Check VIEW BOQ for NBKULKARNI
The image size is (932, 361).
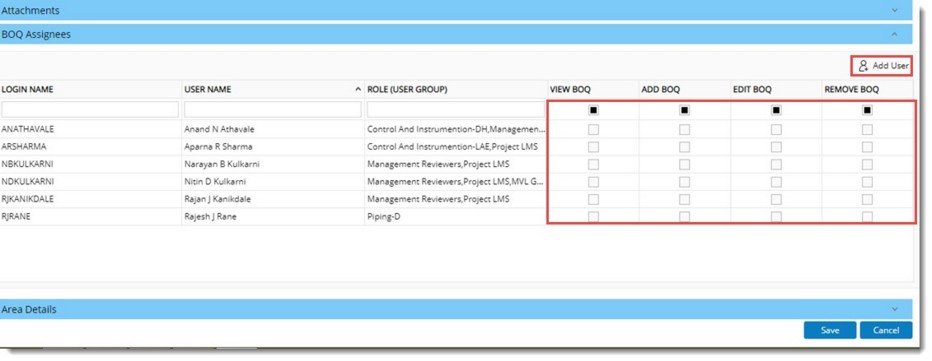[593, 164]
